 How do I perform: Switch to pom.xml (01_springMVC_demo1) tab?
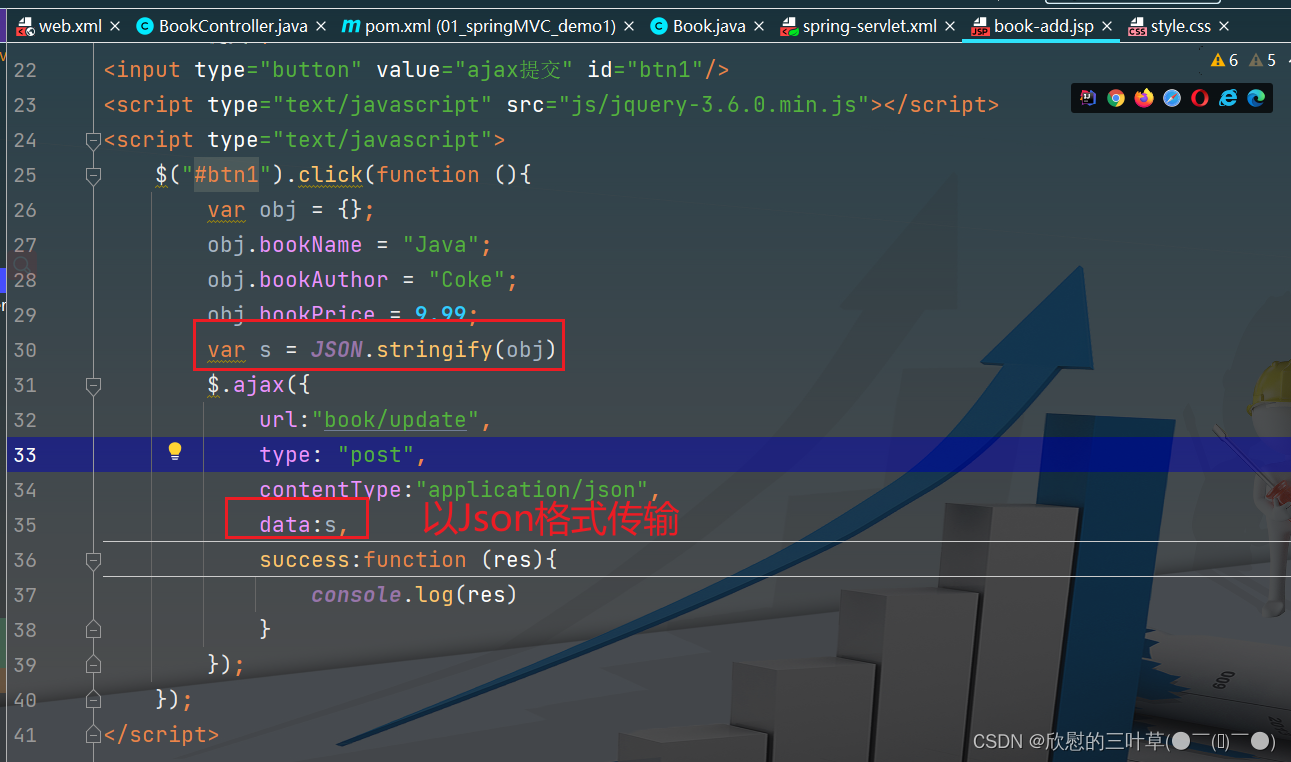point(490,26)
